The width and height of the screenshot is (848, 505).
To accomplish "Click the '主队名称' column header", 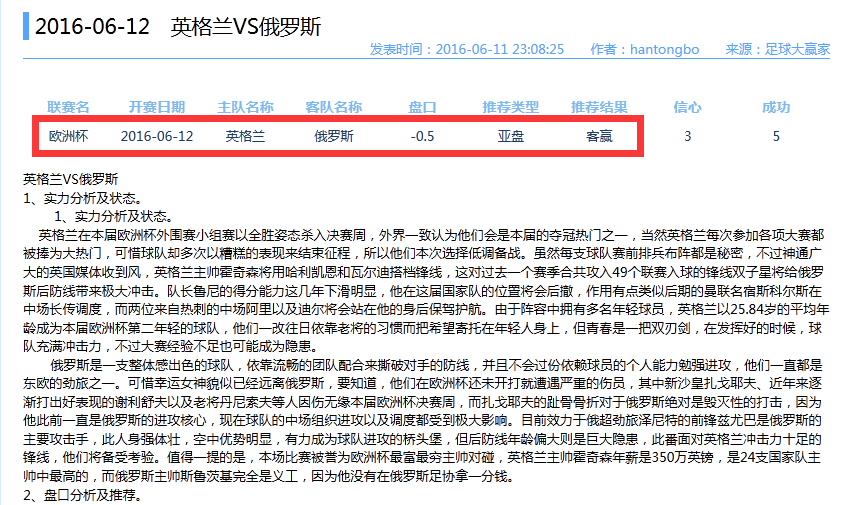I will coord(246,107).
